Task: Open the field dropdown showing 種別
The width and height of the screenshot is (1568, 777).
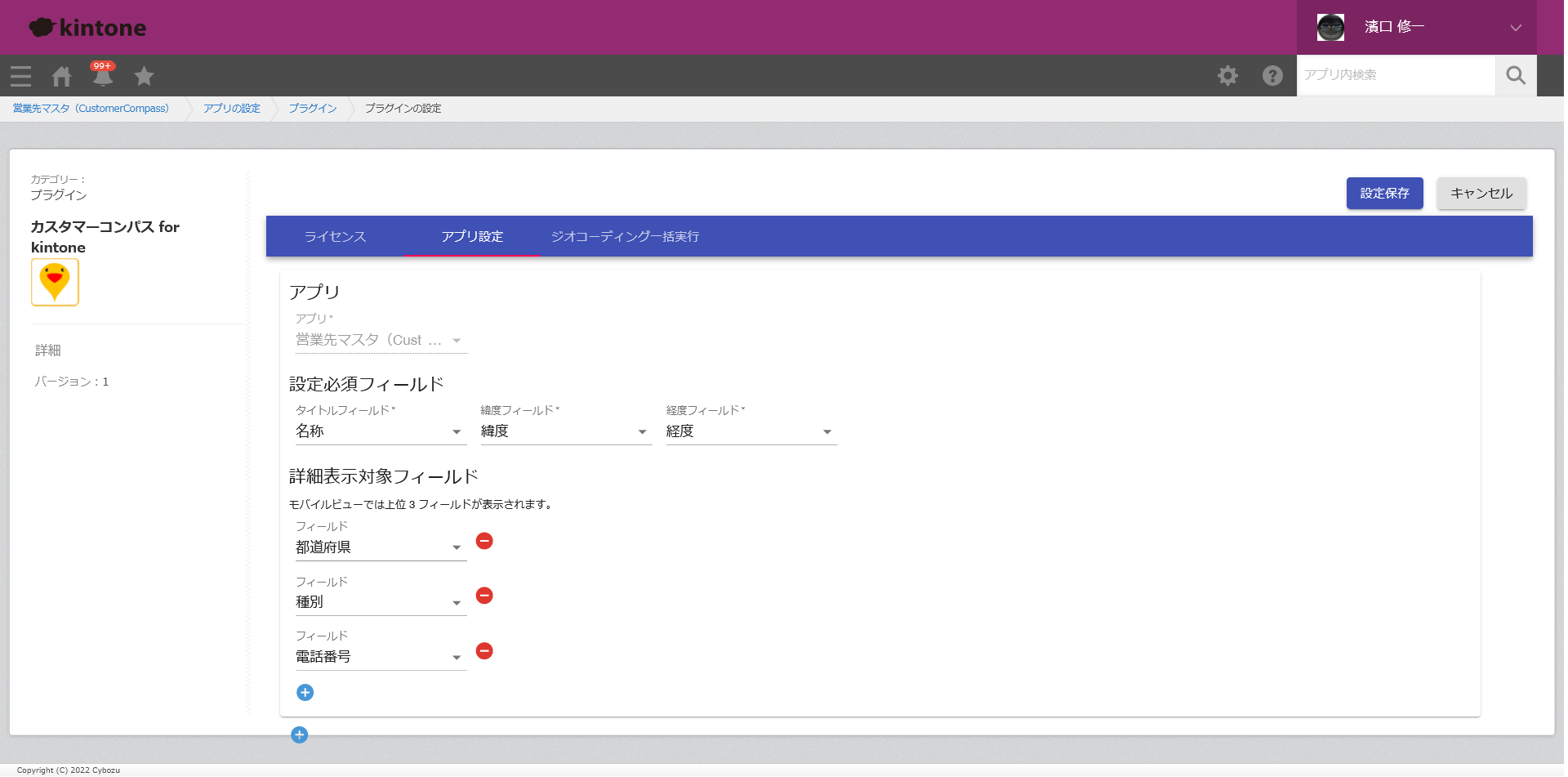Action: click(381, 602)
